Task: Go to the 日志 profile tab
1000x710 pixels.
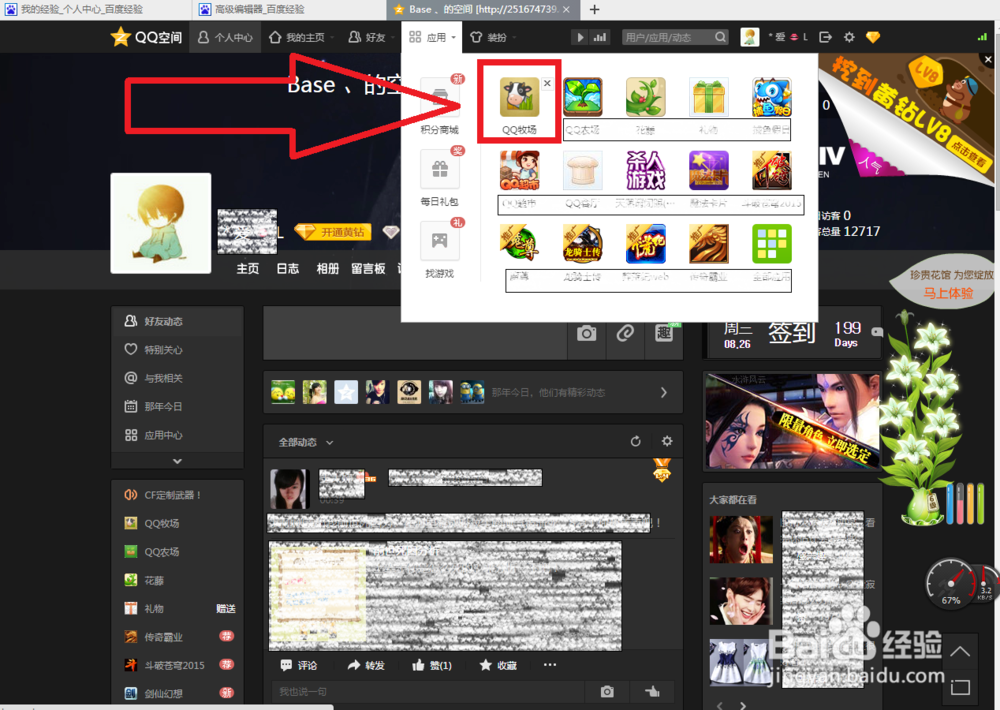Action: 288,269
